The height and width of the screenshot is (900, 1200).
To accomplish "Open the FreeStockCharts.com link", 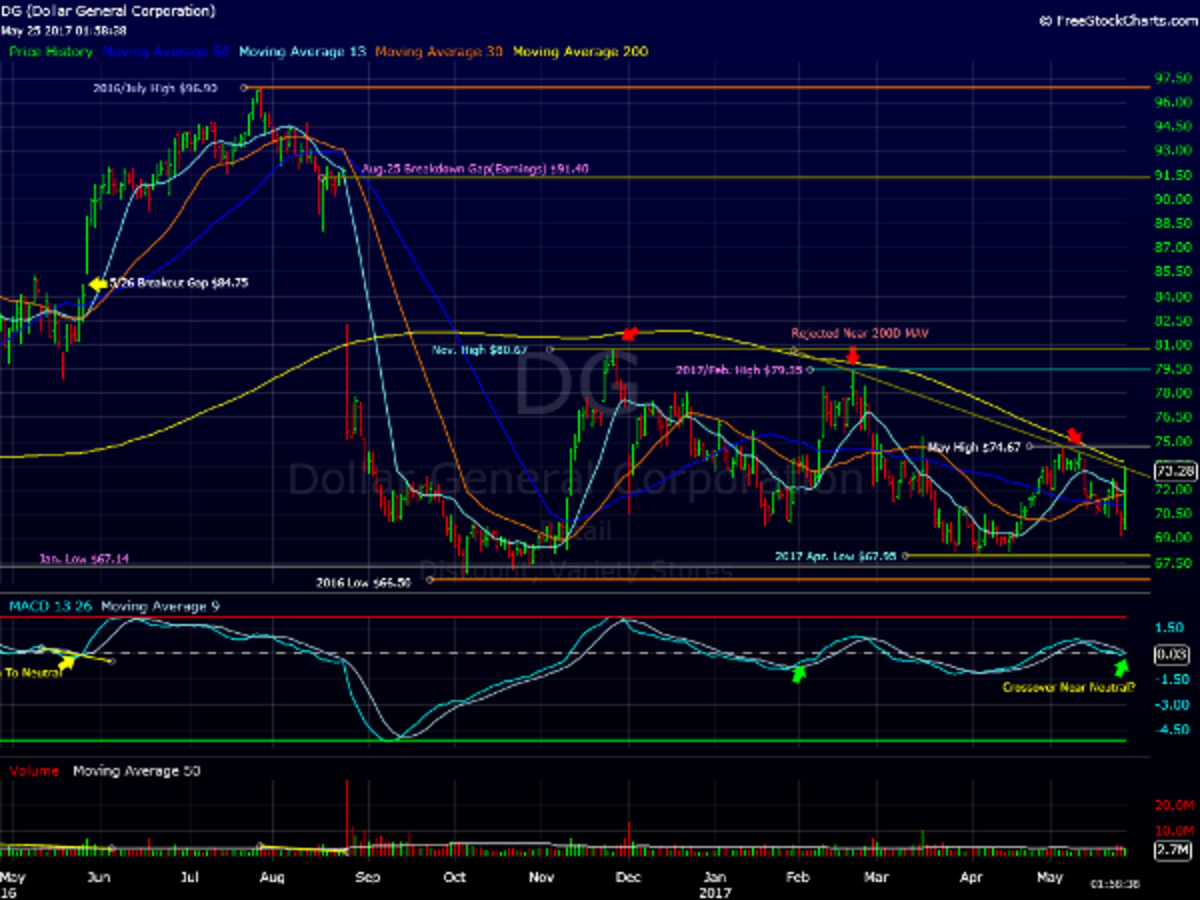I will tap(1117, 19).
